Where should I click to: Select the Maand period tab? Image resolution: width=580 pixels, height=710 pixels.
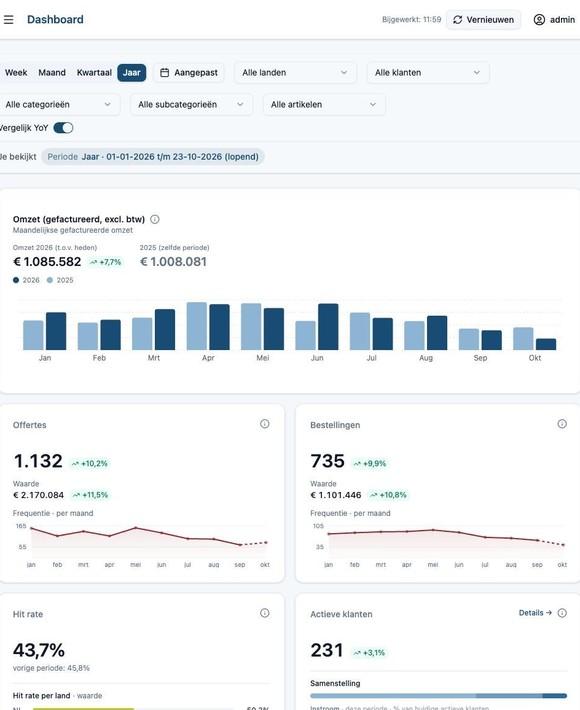coord(52,72)
